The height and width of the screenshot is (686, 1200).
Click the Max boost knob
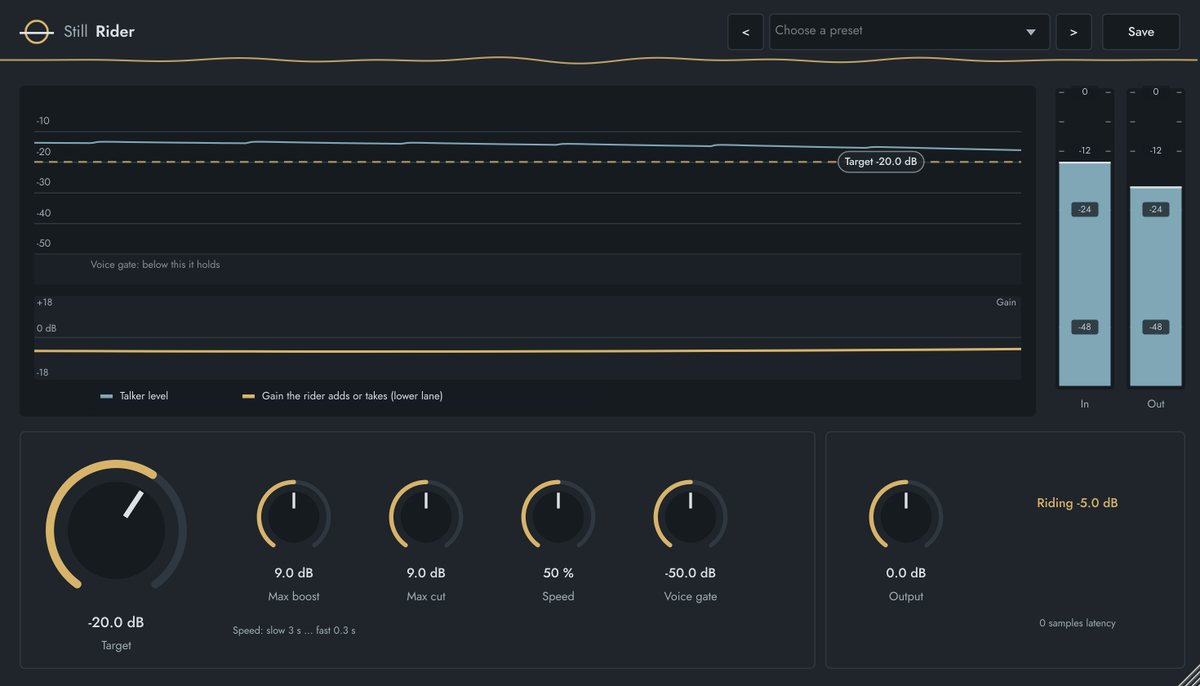[294, 516]
